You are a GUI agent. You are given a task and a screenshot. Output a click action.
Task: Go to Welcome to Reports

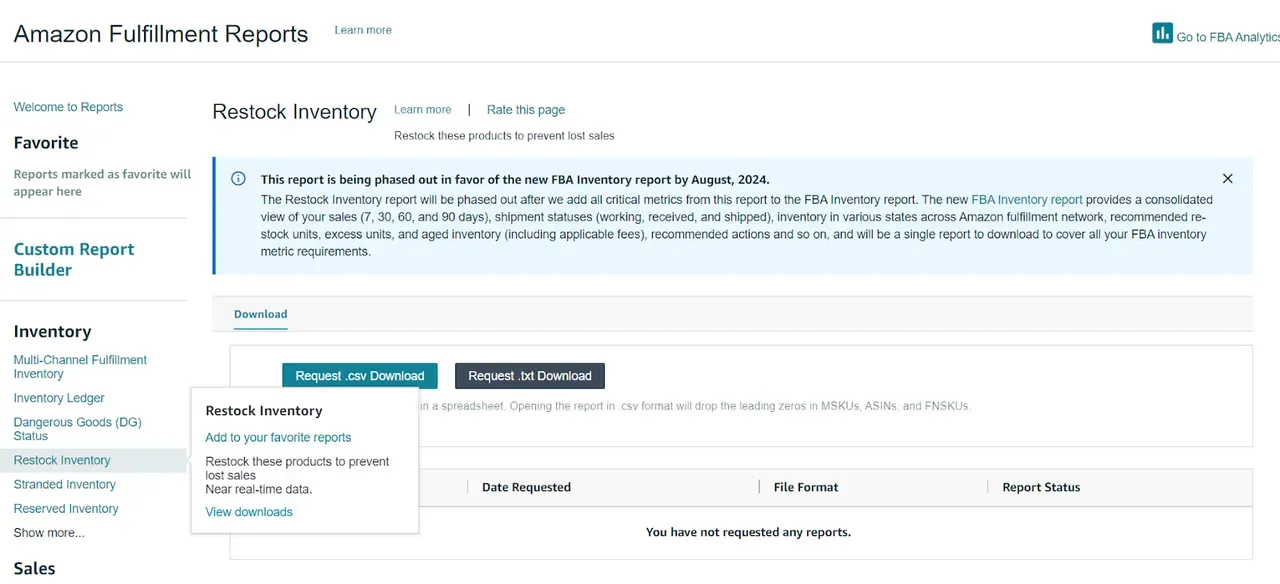click(x=68, y=107)
